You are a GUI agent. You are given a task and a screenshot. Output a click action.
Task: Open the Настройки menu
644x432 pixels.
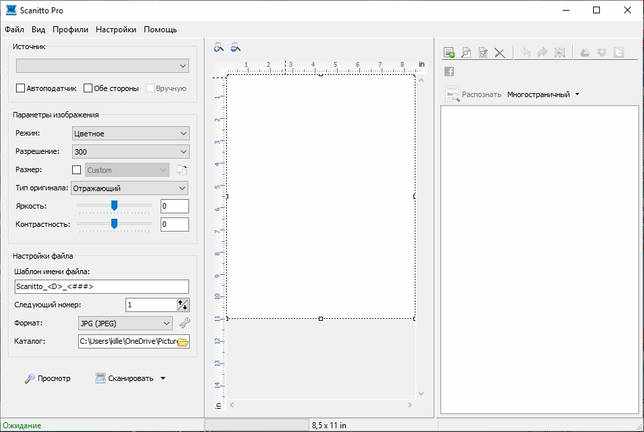coord(116,30)
